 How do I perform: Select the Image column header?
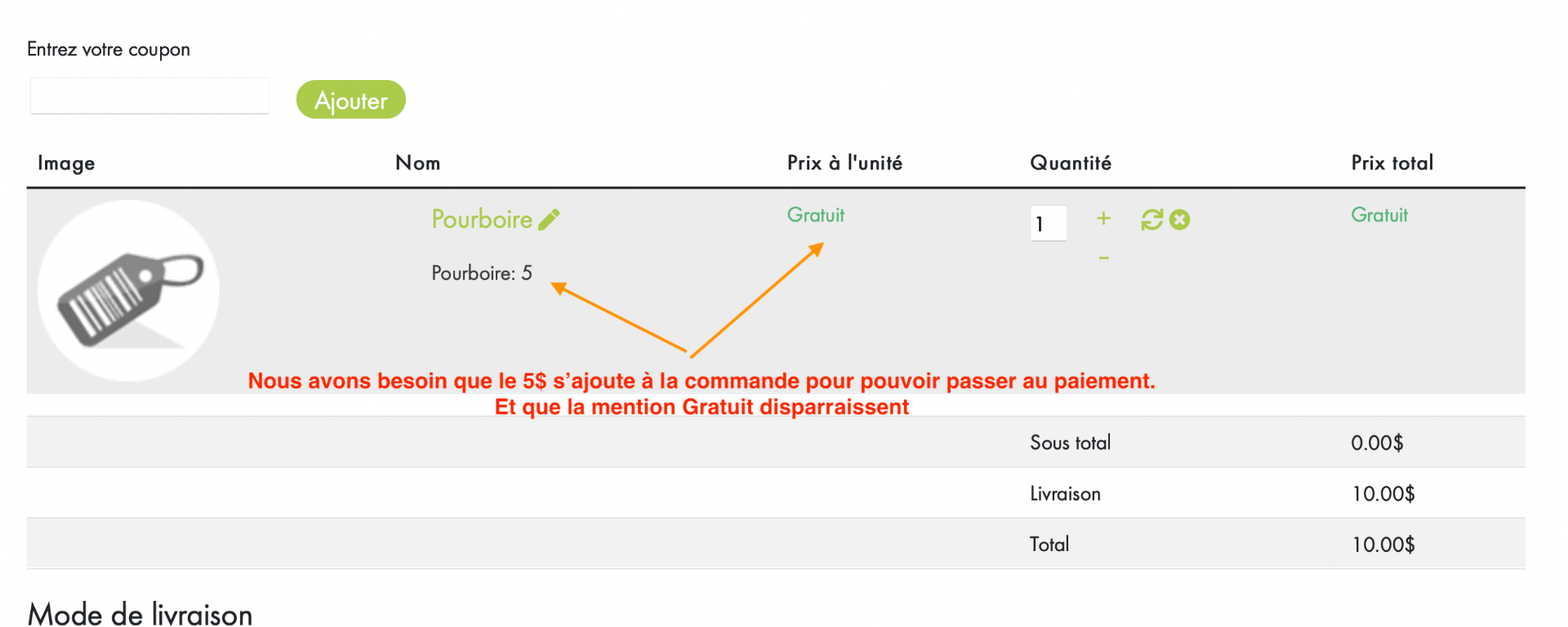pos(66,163)
